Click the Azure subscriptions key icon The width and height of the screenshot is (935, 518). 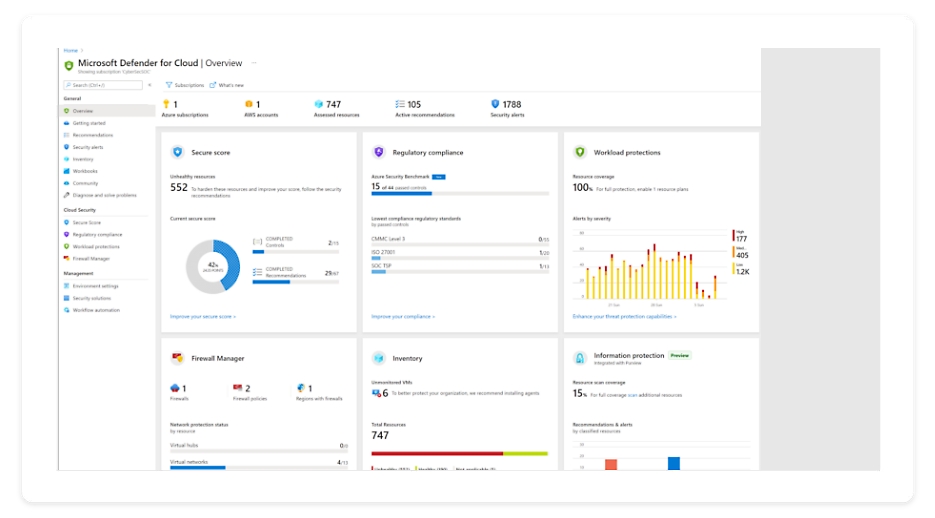(x=166, y=104)
